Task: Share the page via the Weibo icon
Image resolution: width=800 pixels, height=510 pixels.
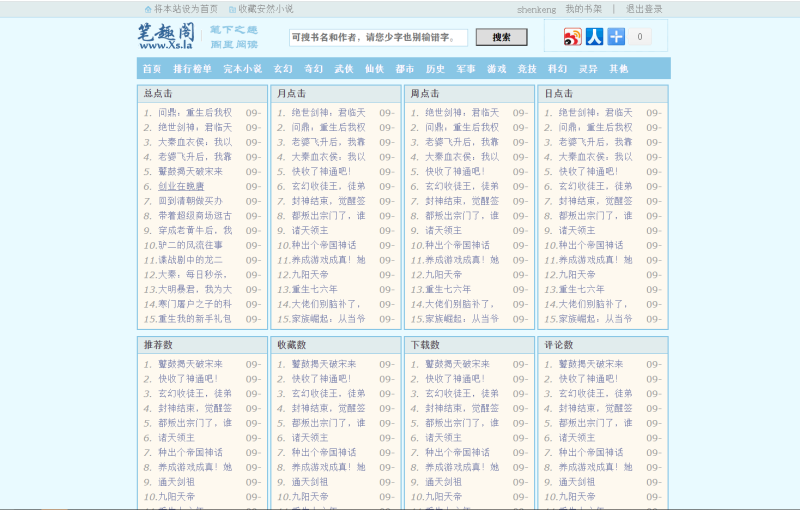Action: 572,37
